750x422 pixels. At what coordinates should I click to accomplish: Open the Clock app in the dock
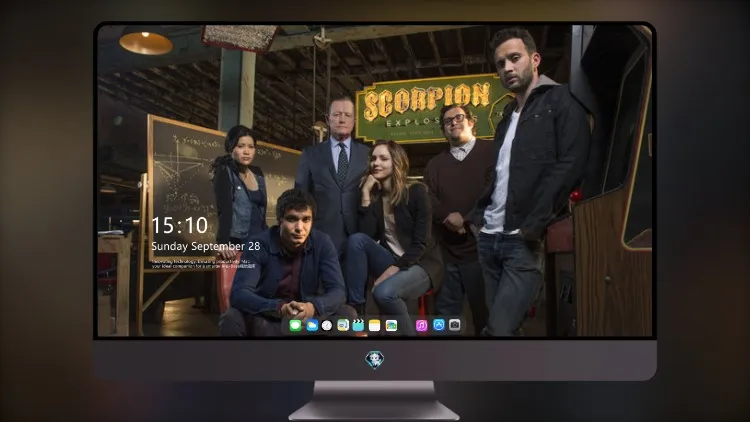[327, 325]
